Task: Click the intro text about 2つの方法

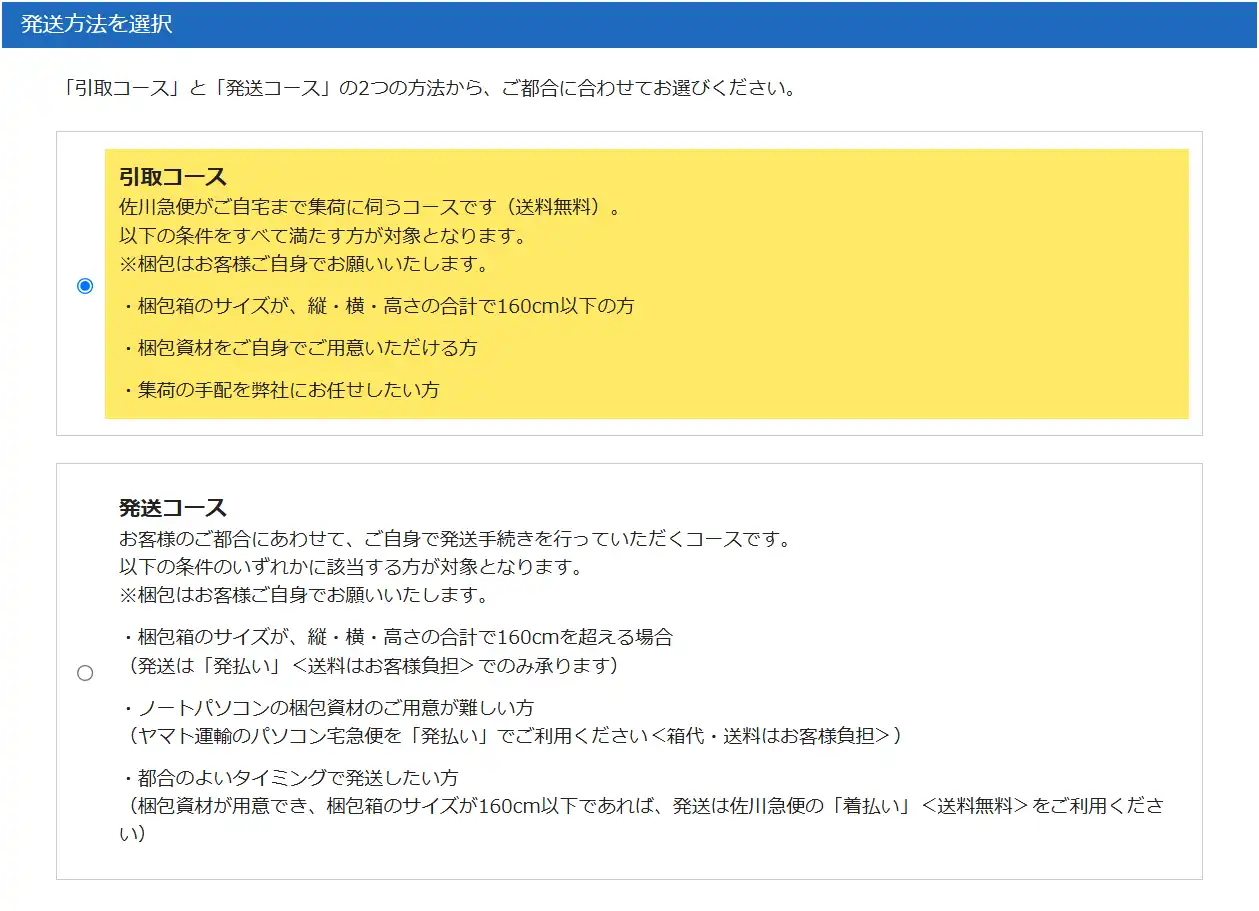Action: click(429, 88)
